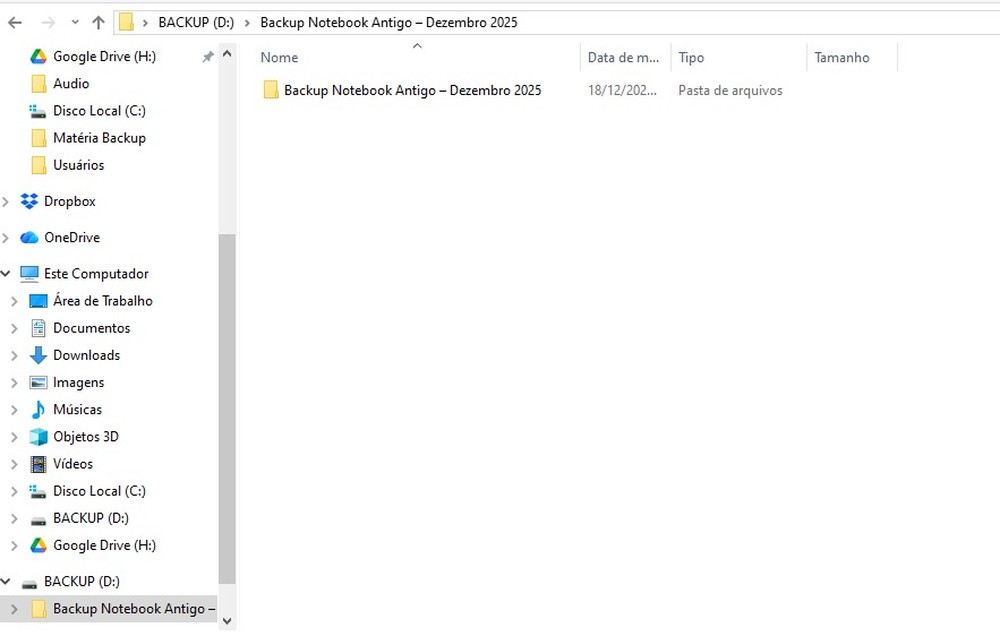Select Este Computador label
Screen dimensions: 1000x636
pyautogui.click(x=96, y=274)
